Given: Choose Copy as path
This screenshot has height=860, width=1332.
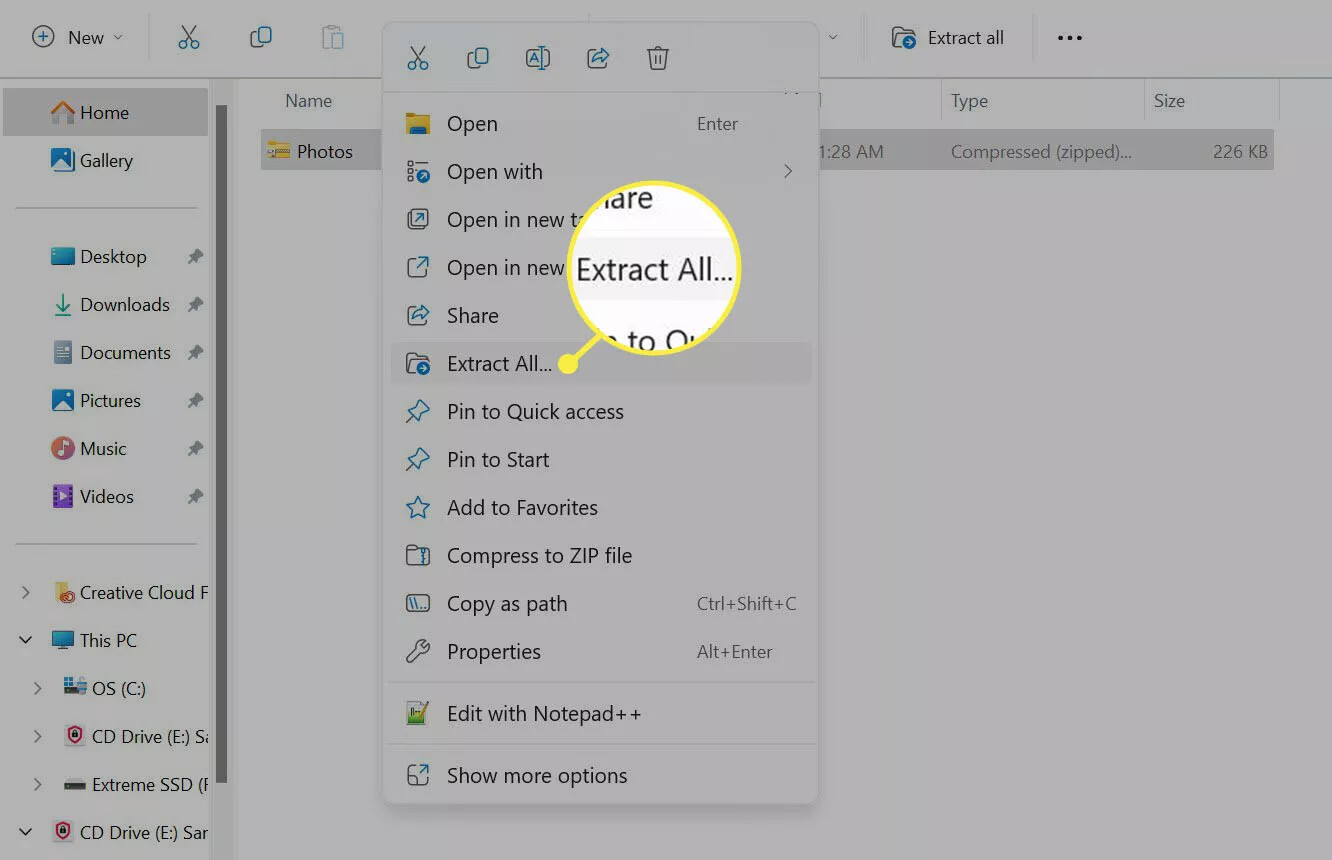Looking at the screenshot, I should pyautogui.click(x=600, y=604).
